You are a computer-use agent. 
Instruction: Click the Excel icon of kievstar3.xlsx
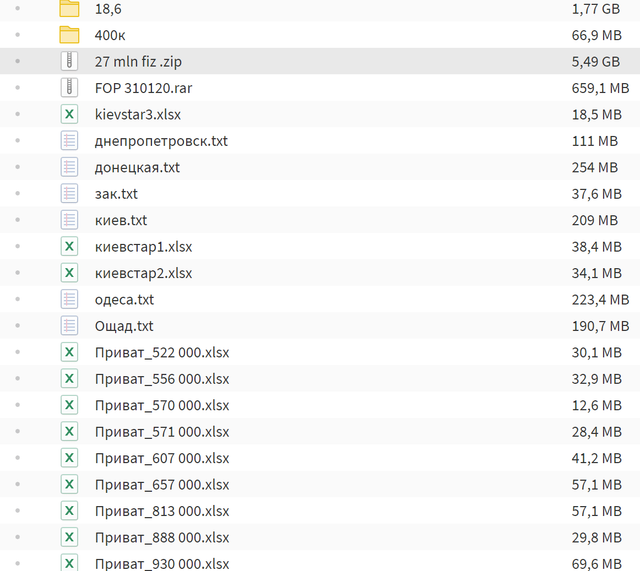(x=69, y=114)
